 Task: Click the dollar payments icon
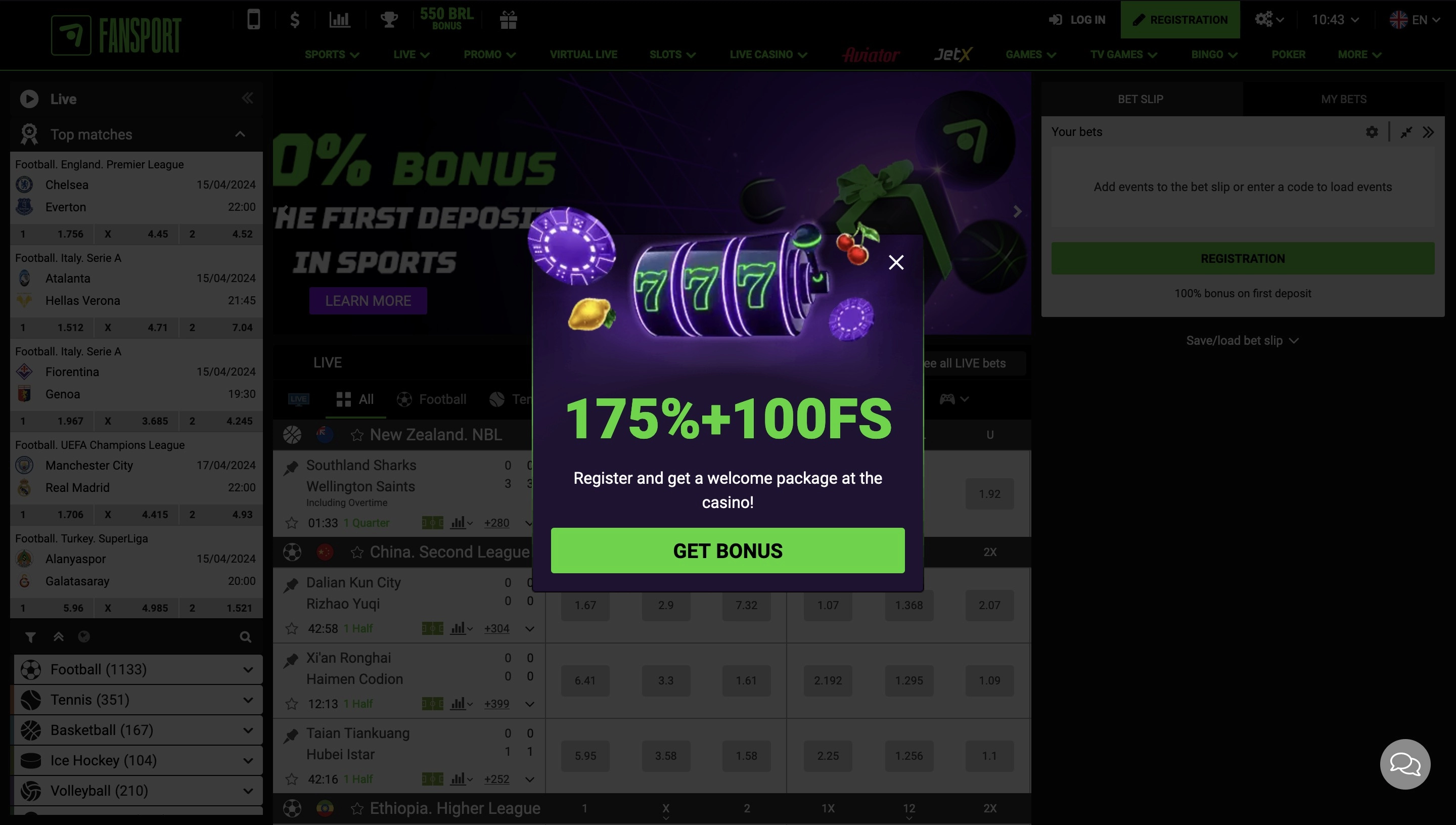(x=295, y=20)
